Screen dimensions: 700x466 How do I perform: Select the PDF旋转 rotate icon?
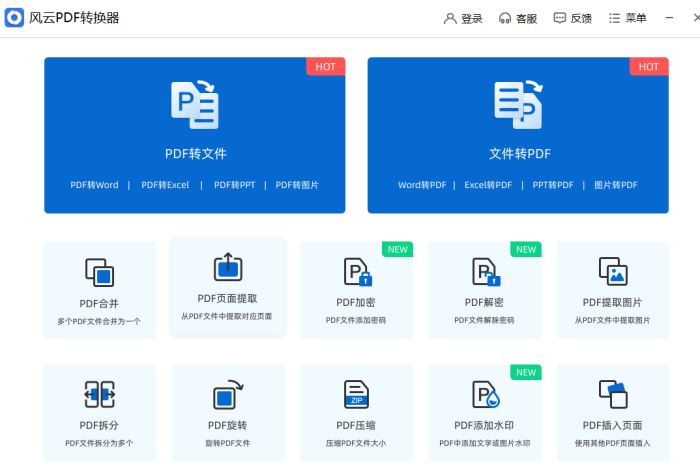pos(228,395)
